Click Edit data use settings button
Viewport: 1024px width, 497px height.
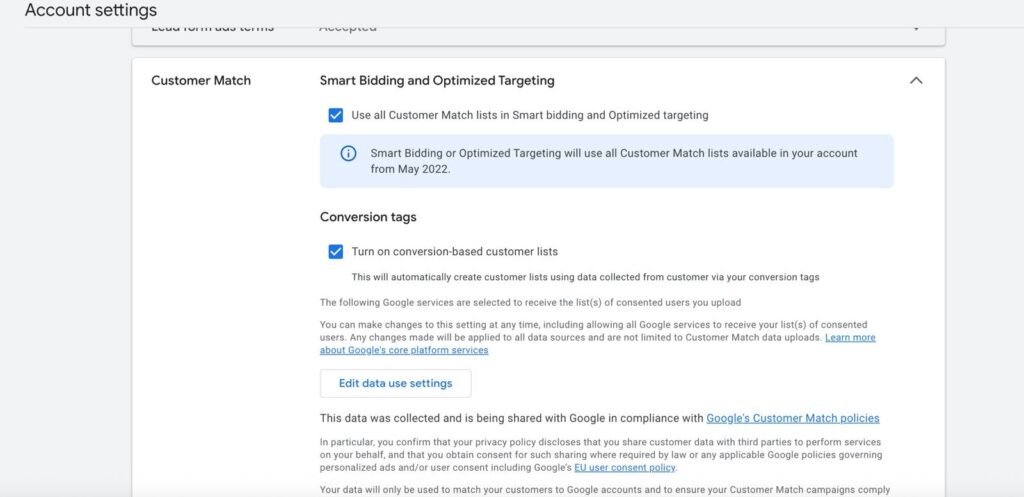click(x=395, y=383)
